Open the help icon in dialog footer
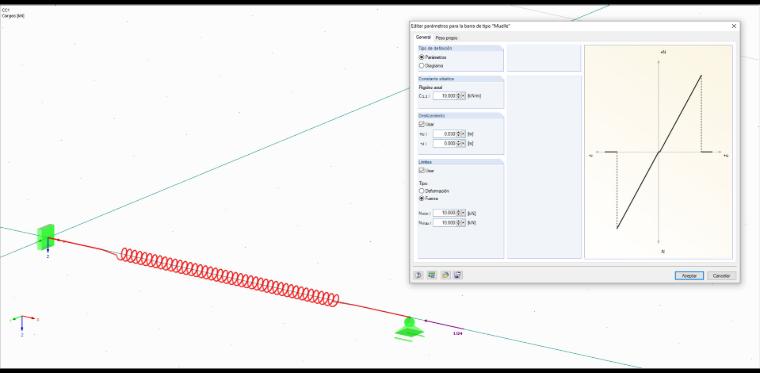The image size is (760, 373). point(419,275)
